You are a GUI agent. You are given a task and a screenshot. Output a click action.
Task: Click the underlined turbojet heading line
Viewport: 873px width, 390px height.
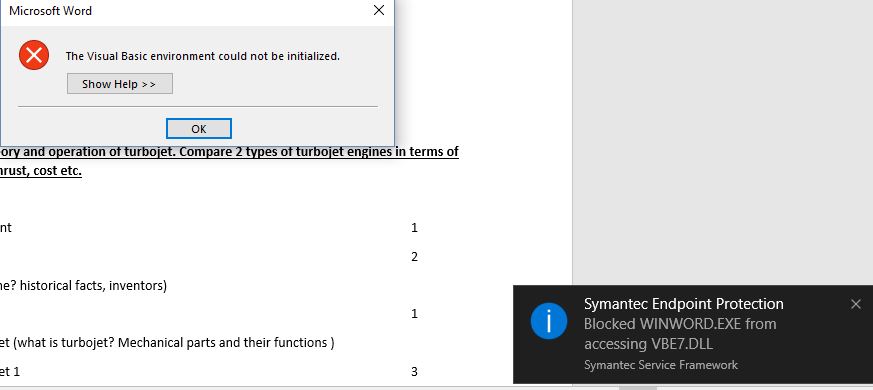[x=229, y=152]
